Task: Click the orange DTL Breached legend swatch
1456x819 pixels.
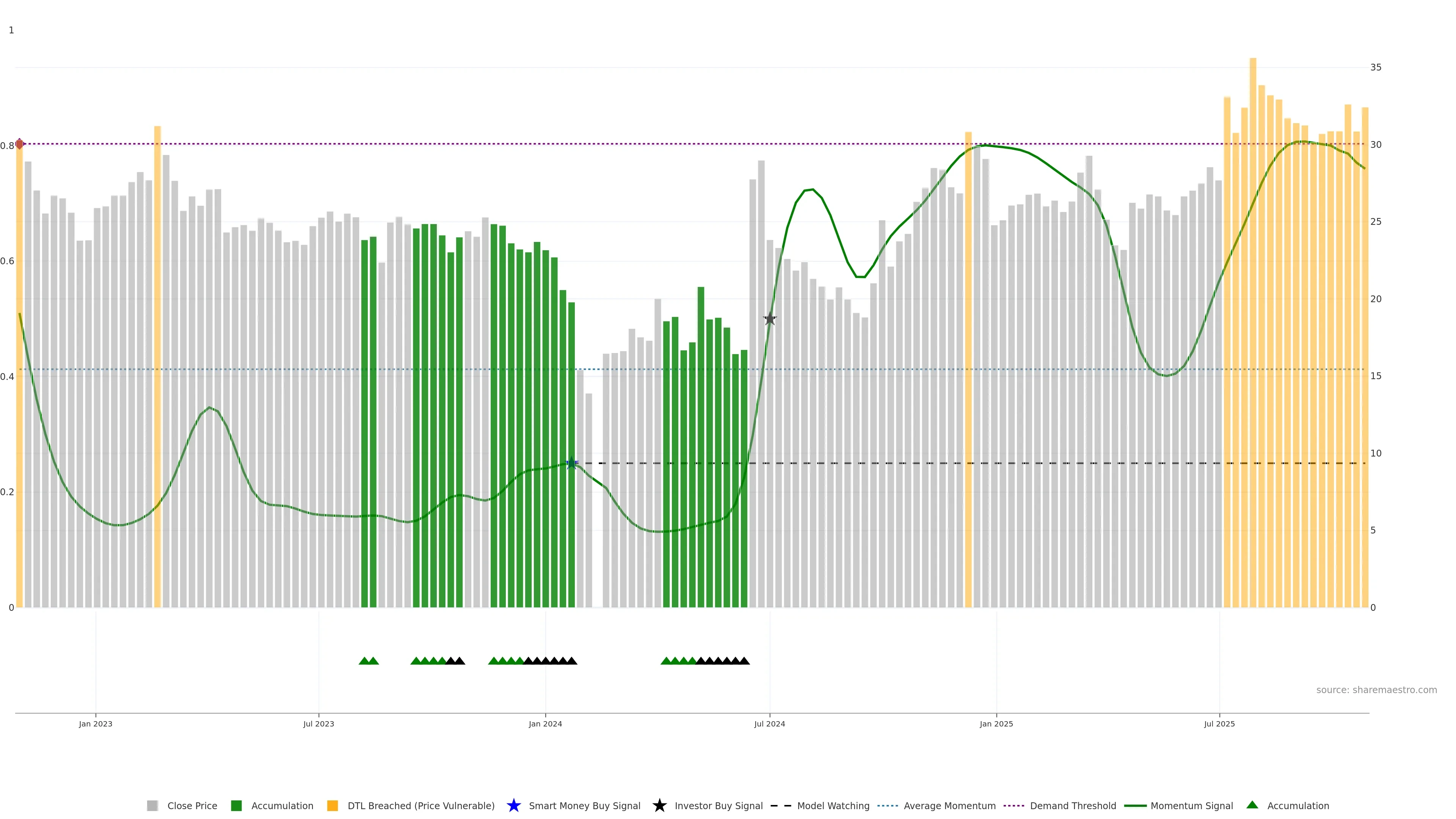Action: pyautogui.click(x=333, y=805)
